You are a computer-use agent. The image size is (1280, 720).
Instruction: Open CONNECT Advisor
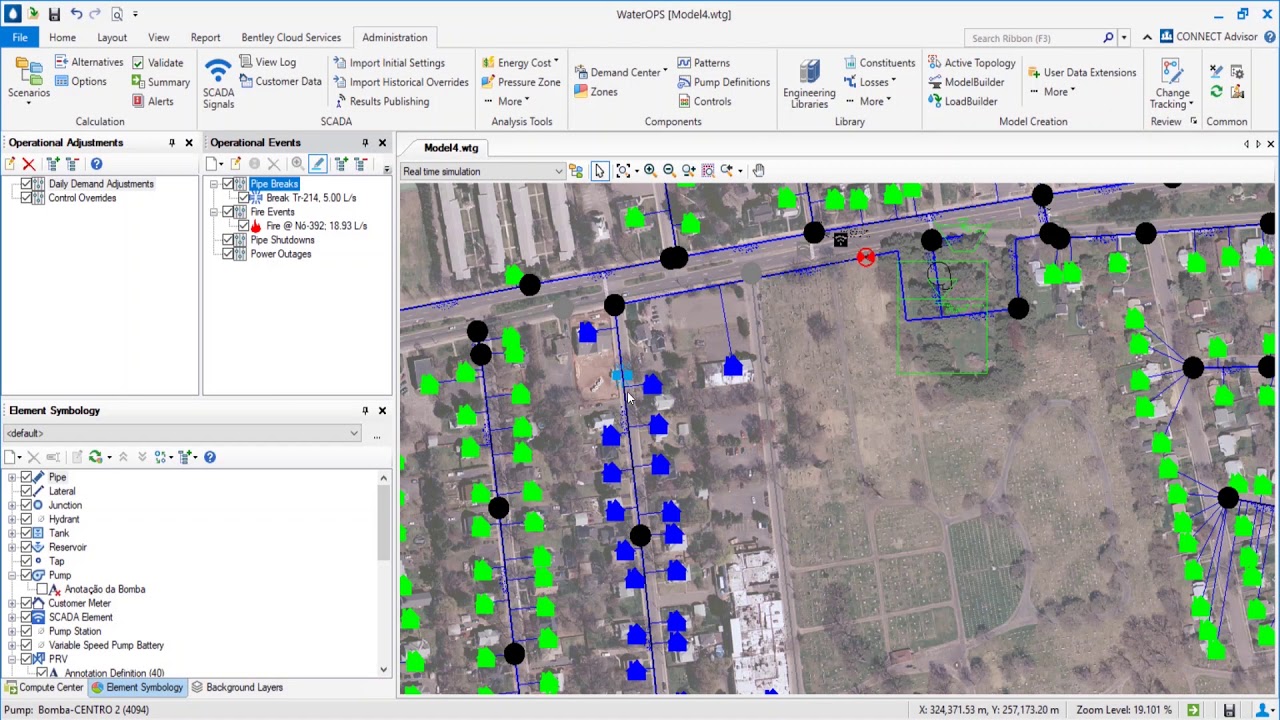(x=1208, y=37)
